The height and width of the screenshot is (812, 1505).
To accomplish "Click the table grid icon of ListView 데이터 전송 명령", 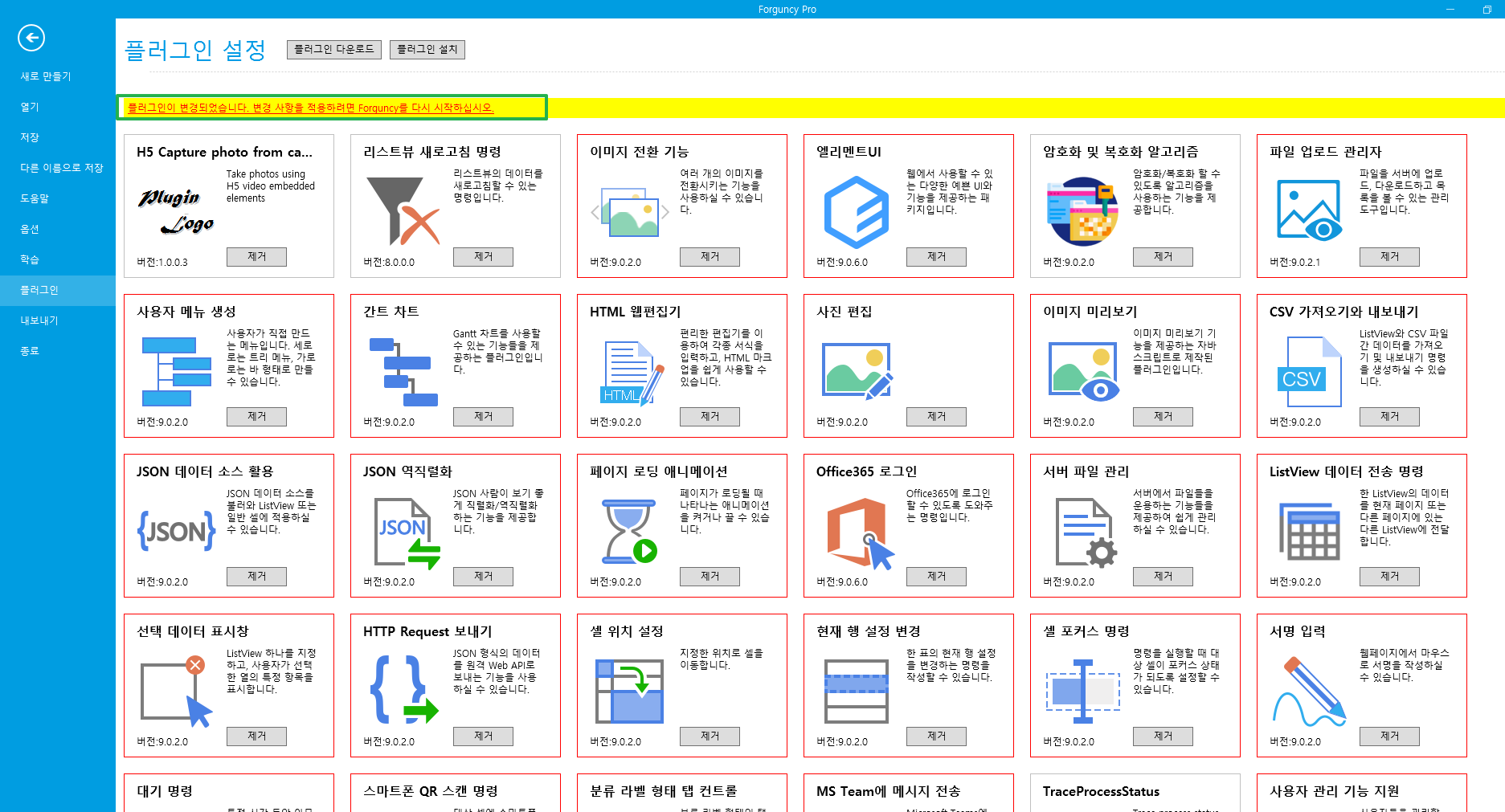I will click(1310, 531).
